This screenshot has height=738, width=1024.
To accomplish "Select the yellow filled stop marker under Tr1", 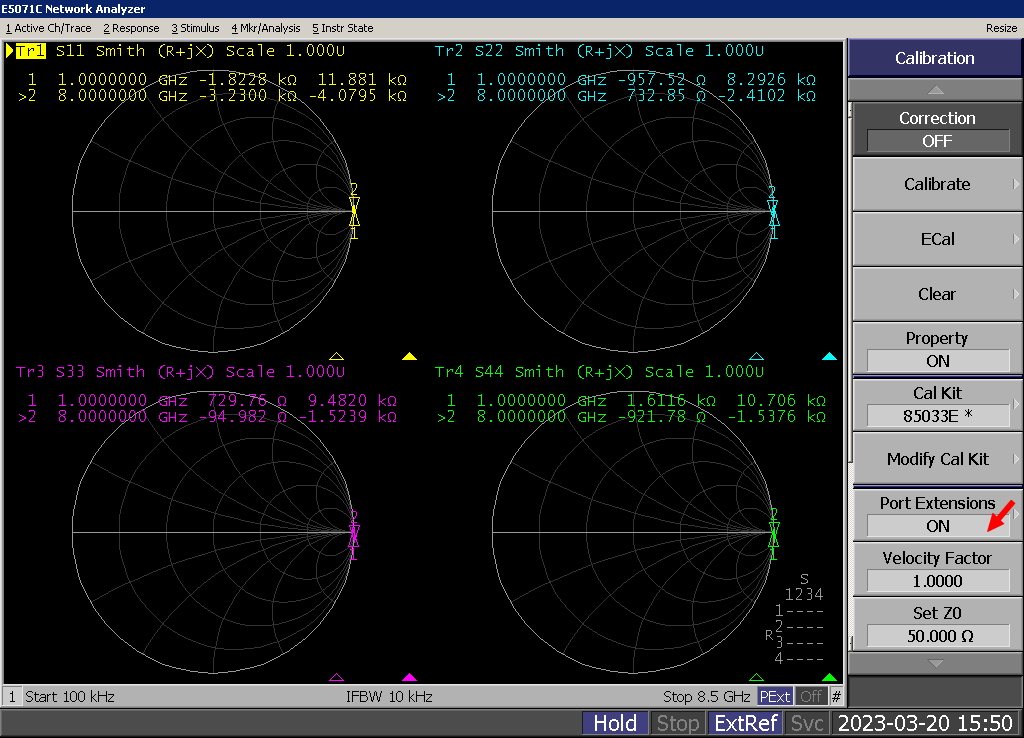I will pyautogui.click(x=409, y=356).
